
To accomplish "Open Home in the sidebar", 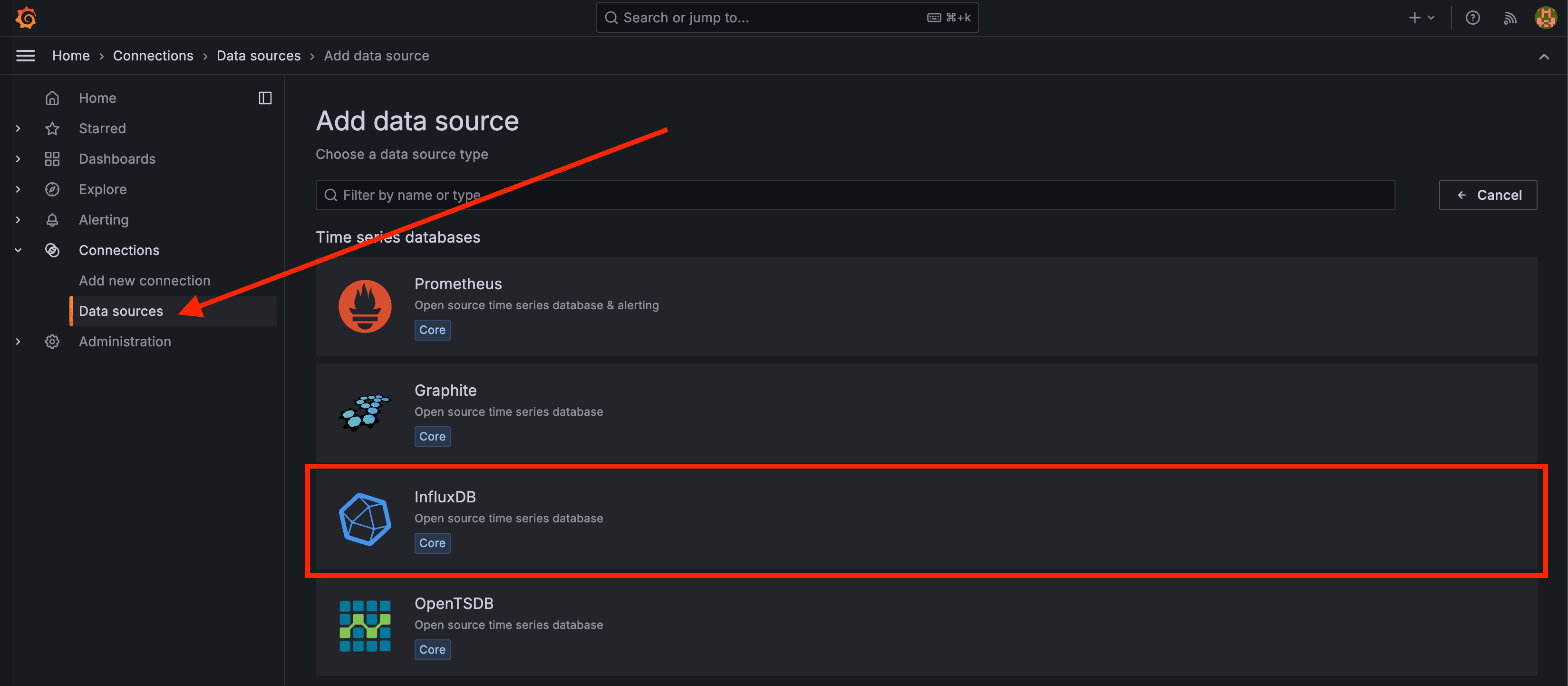I will coord(97,98).
